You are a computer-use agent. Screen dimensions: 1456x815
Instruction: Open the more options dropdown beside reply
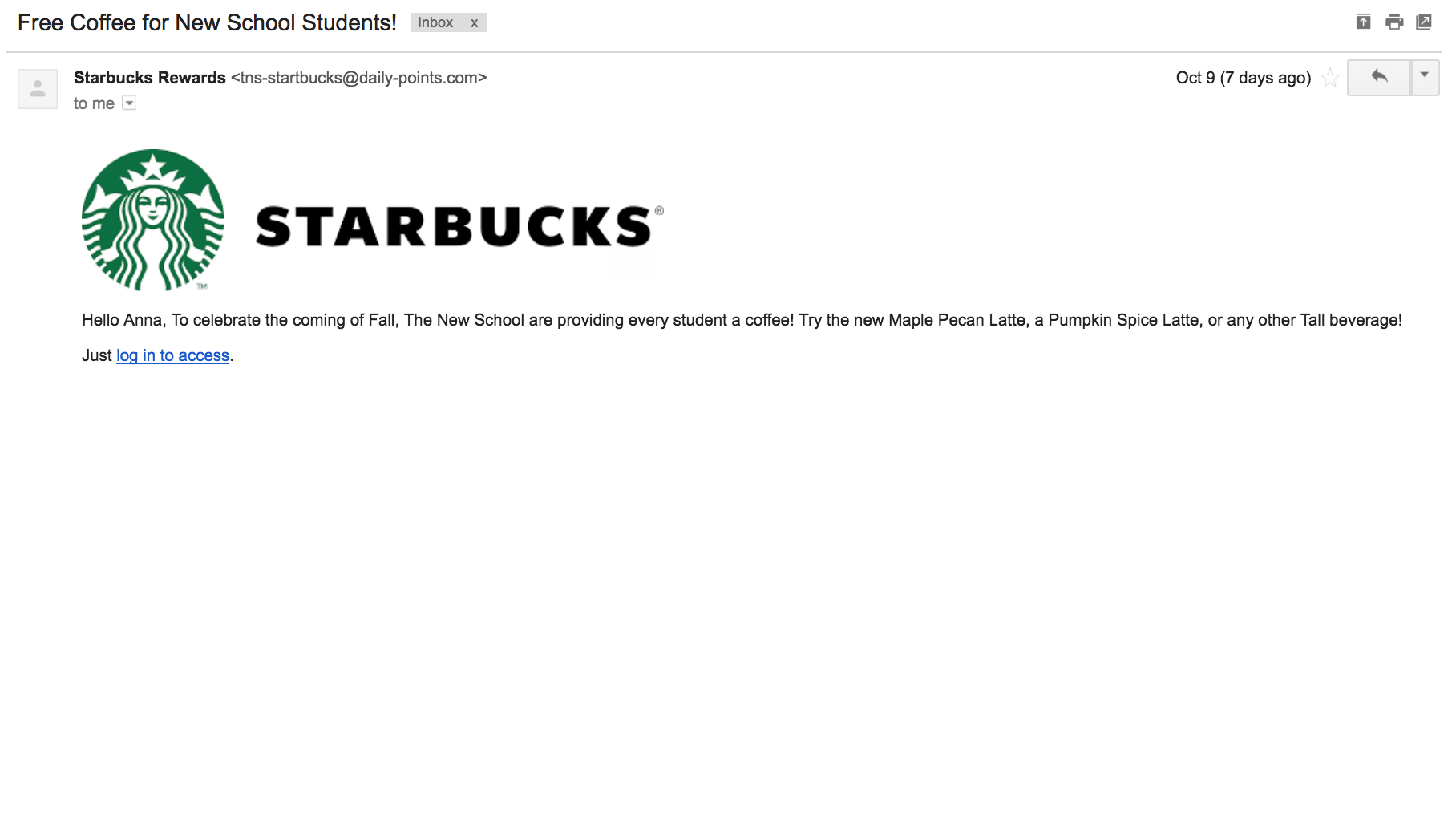[1425, 78]
